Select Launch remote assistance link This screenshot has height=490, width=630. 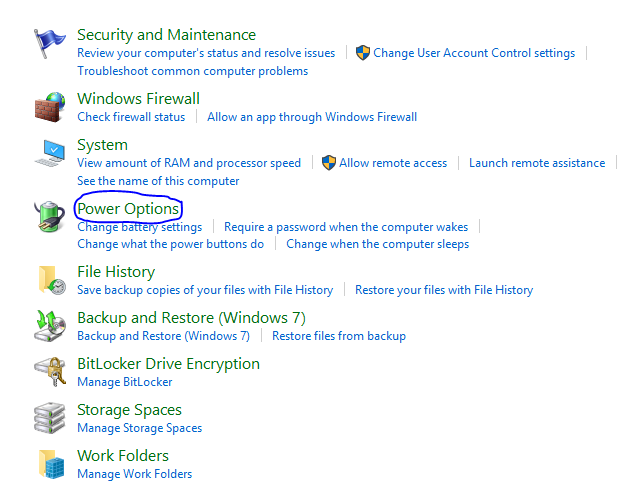tap(537, 163)
